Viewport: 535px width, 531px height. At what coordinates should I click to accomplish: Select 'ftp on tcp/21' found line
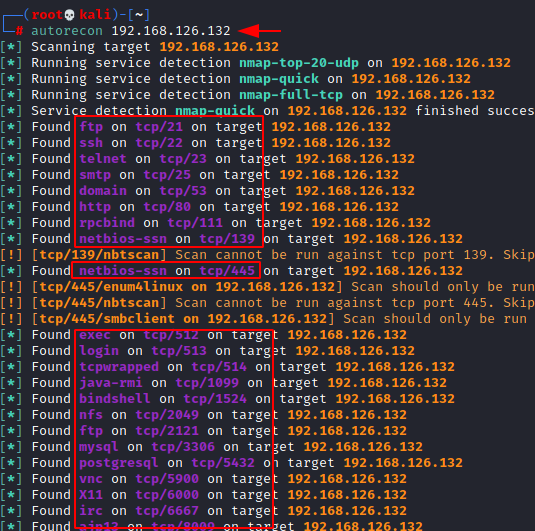click(131, 127)
